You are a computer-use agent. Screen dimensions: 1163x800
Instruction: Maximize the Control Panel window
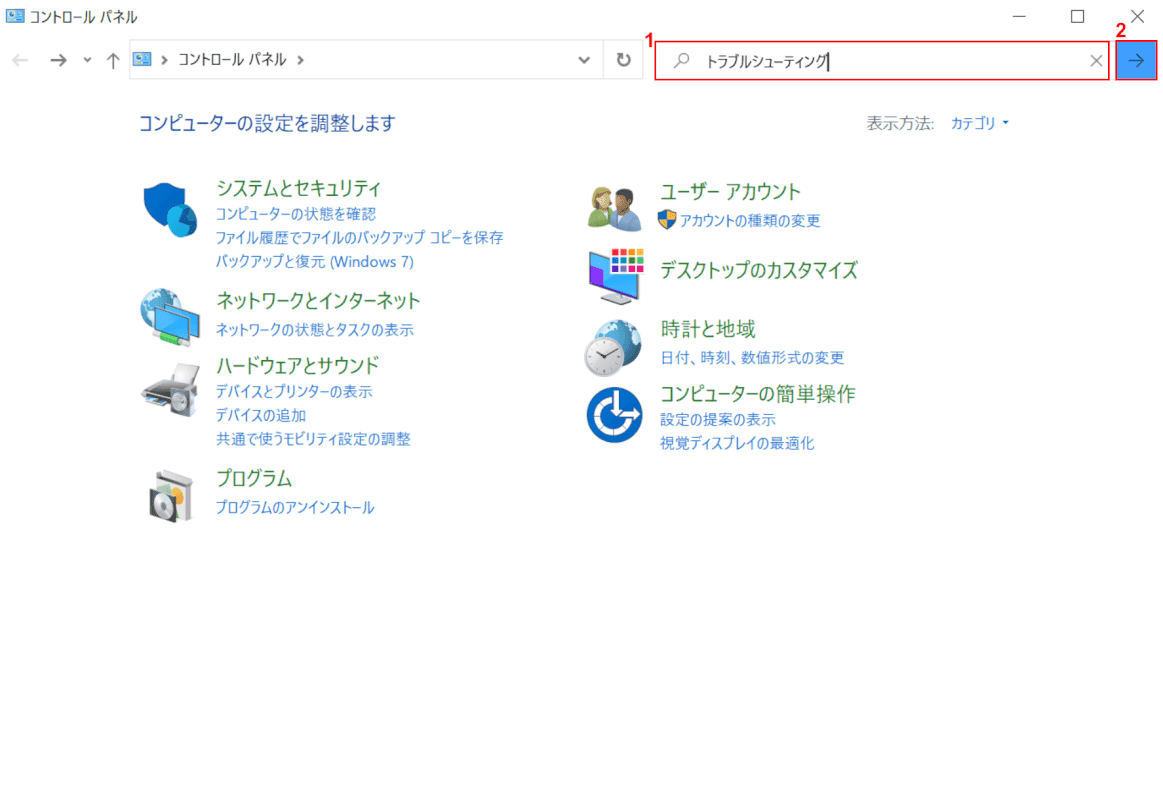pyautogui.click(x=1078, y=16)
